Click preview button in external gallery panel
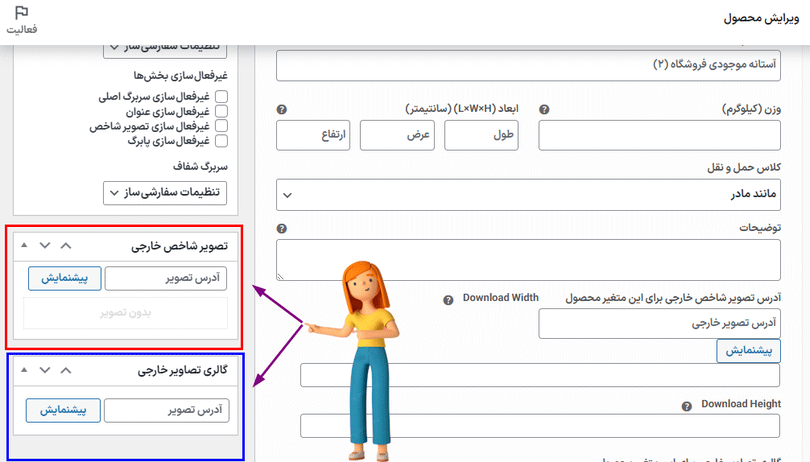The height and width of the screenshot is (462, 810). (x=64, y=410)
